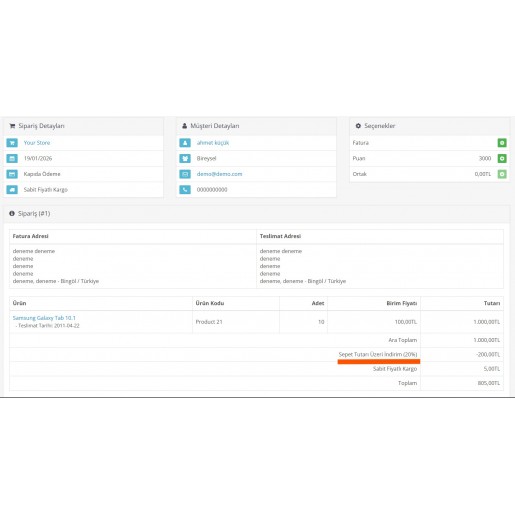Click the customer user icon beside ahmet küçük
515x515 pixels.
tap(185, 143)
